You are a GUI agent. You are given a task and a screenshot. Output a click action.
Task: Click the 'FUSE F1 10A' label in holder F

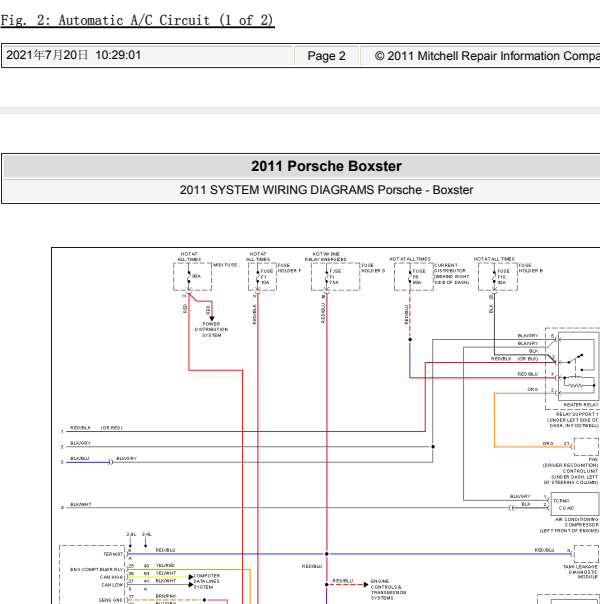[266, 277]
